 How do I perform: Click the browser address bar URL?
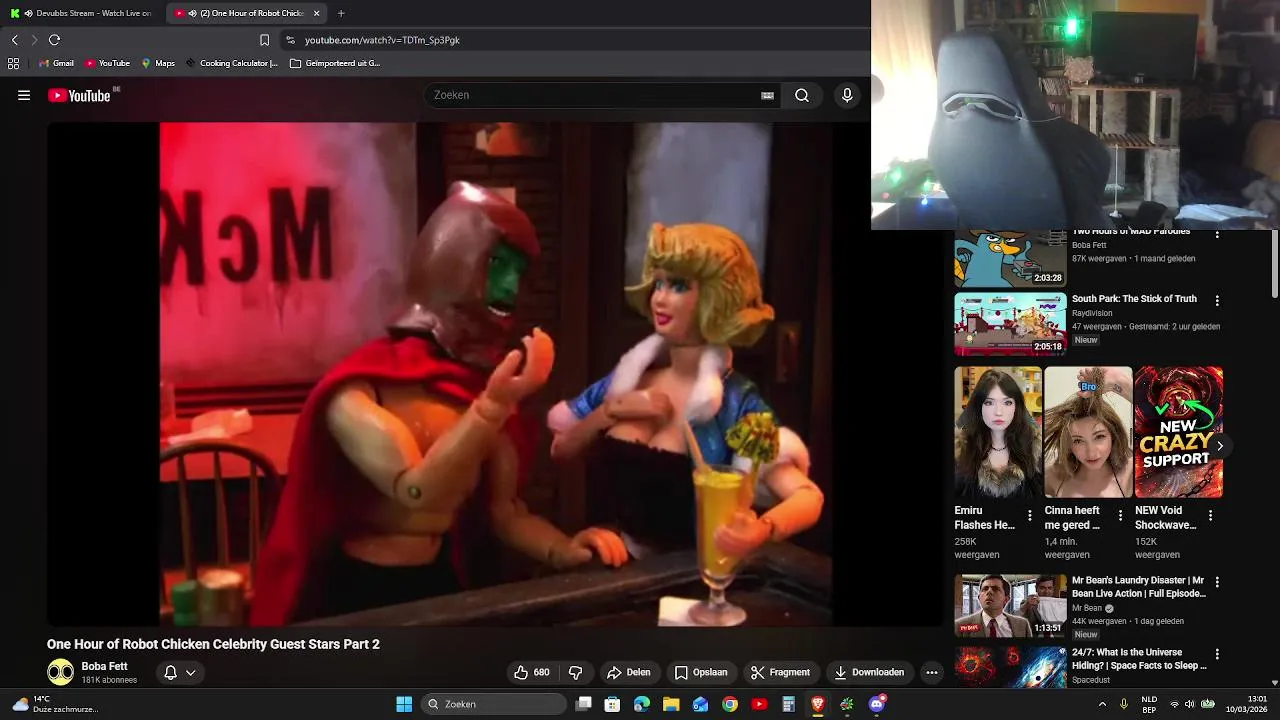[382, 40]
